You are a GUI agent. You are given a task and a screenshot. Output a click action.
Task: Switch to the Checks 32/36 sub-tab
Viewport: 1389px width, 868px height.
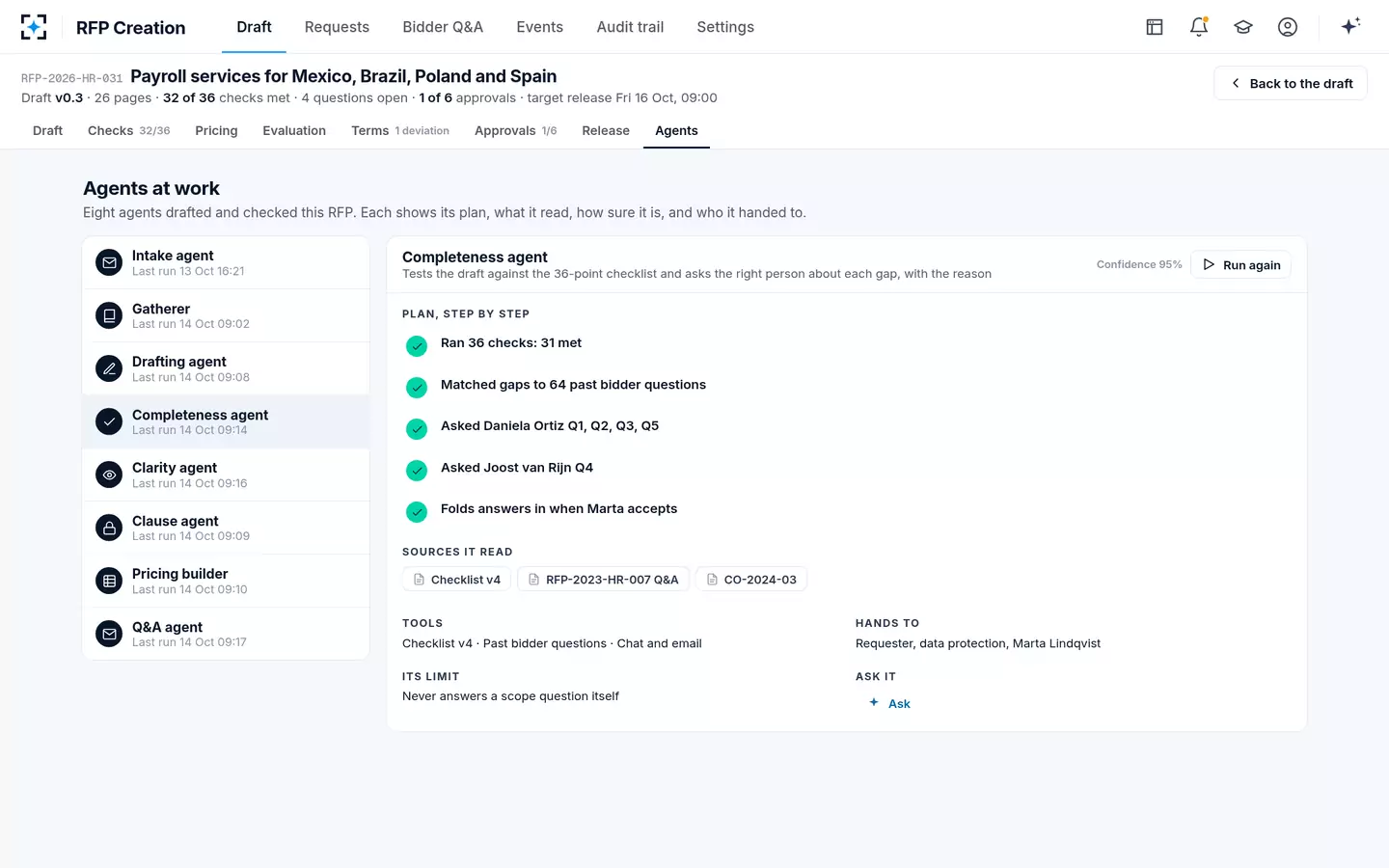[128, 131]
